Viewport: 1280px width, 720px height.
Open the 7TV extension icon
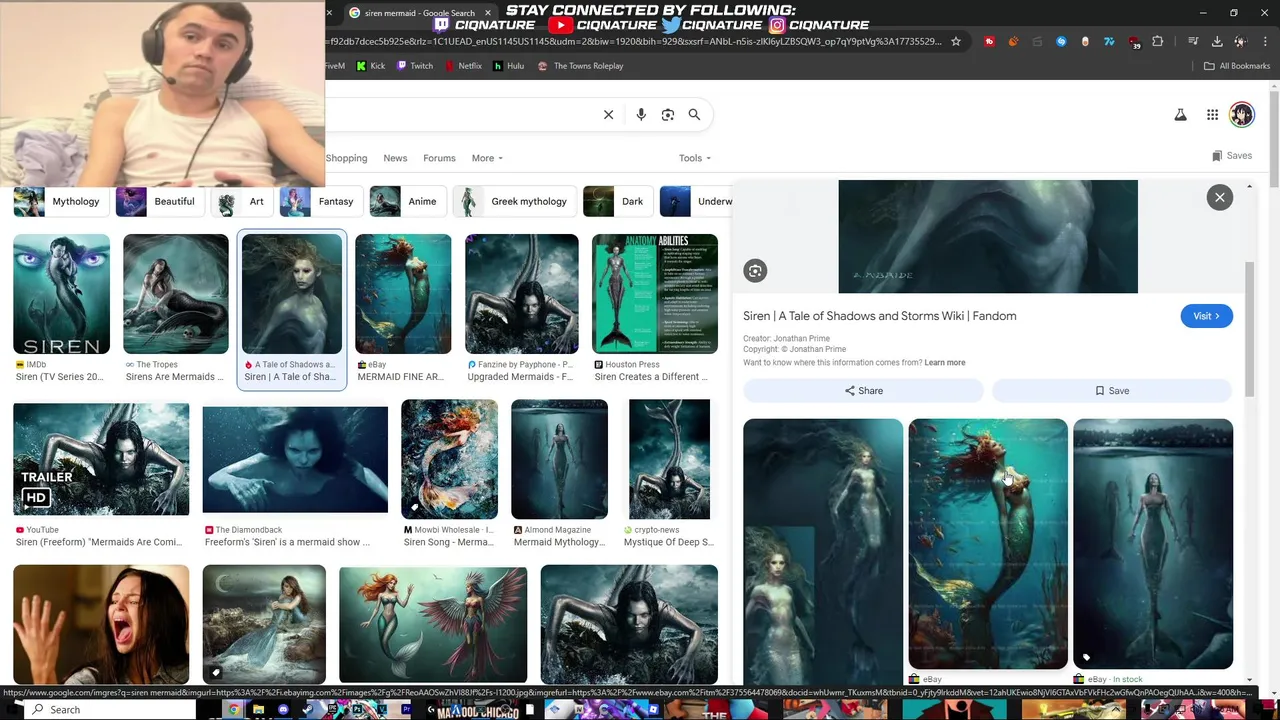[1109, 42]
